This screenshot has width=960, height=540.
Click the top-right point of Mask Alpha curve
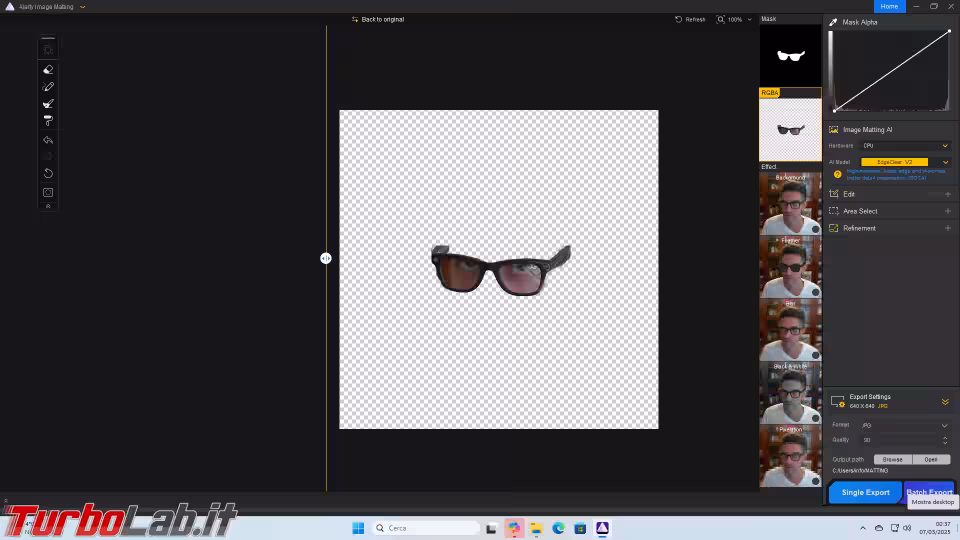(949, 31)
